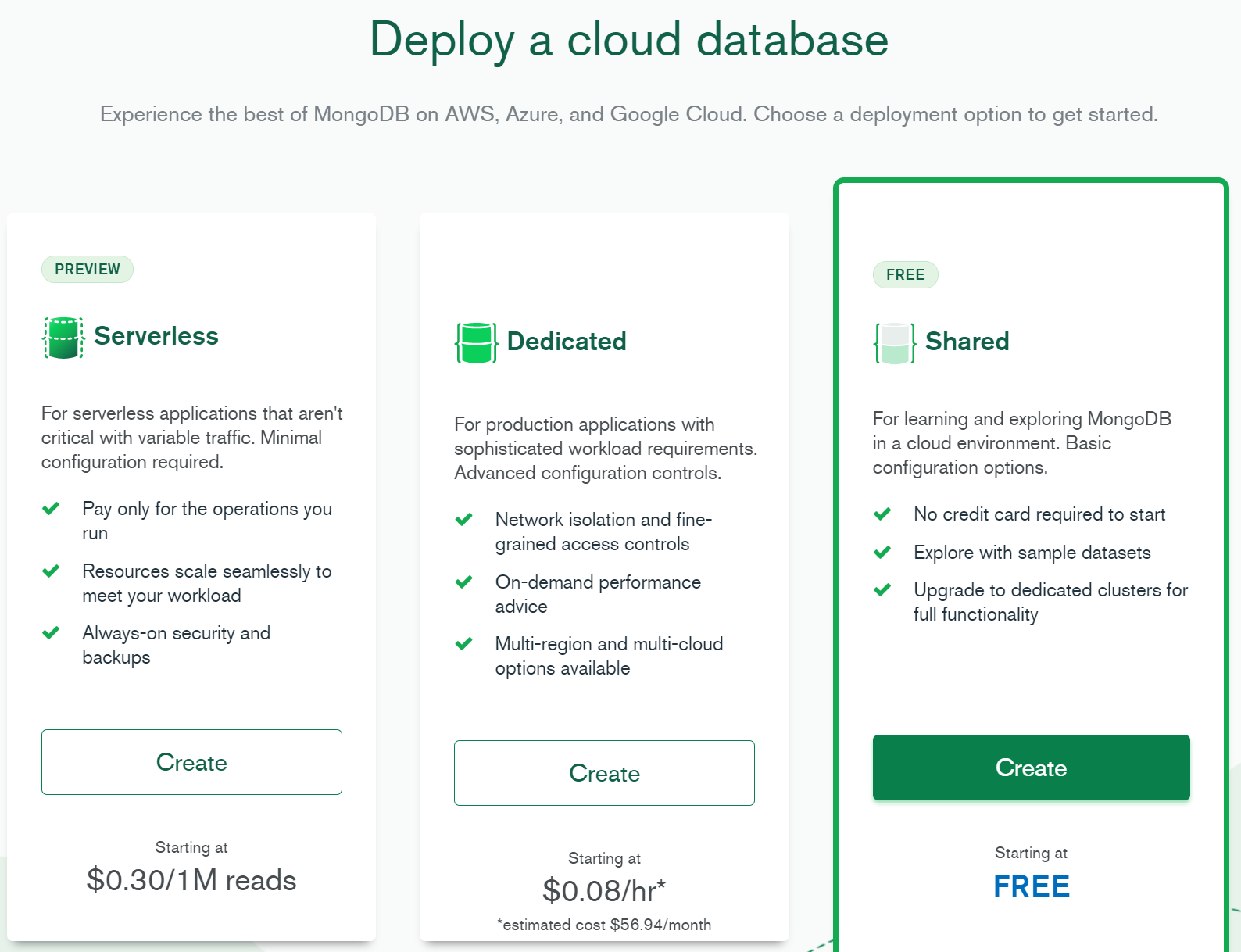Image resolution: width=1241 pixels, height=952 pixels.
Task: Click checkmark beside On-demand performance advice
Action: tap(463, 582)
